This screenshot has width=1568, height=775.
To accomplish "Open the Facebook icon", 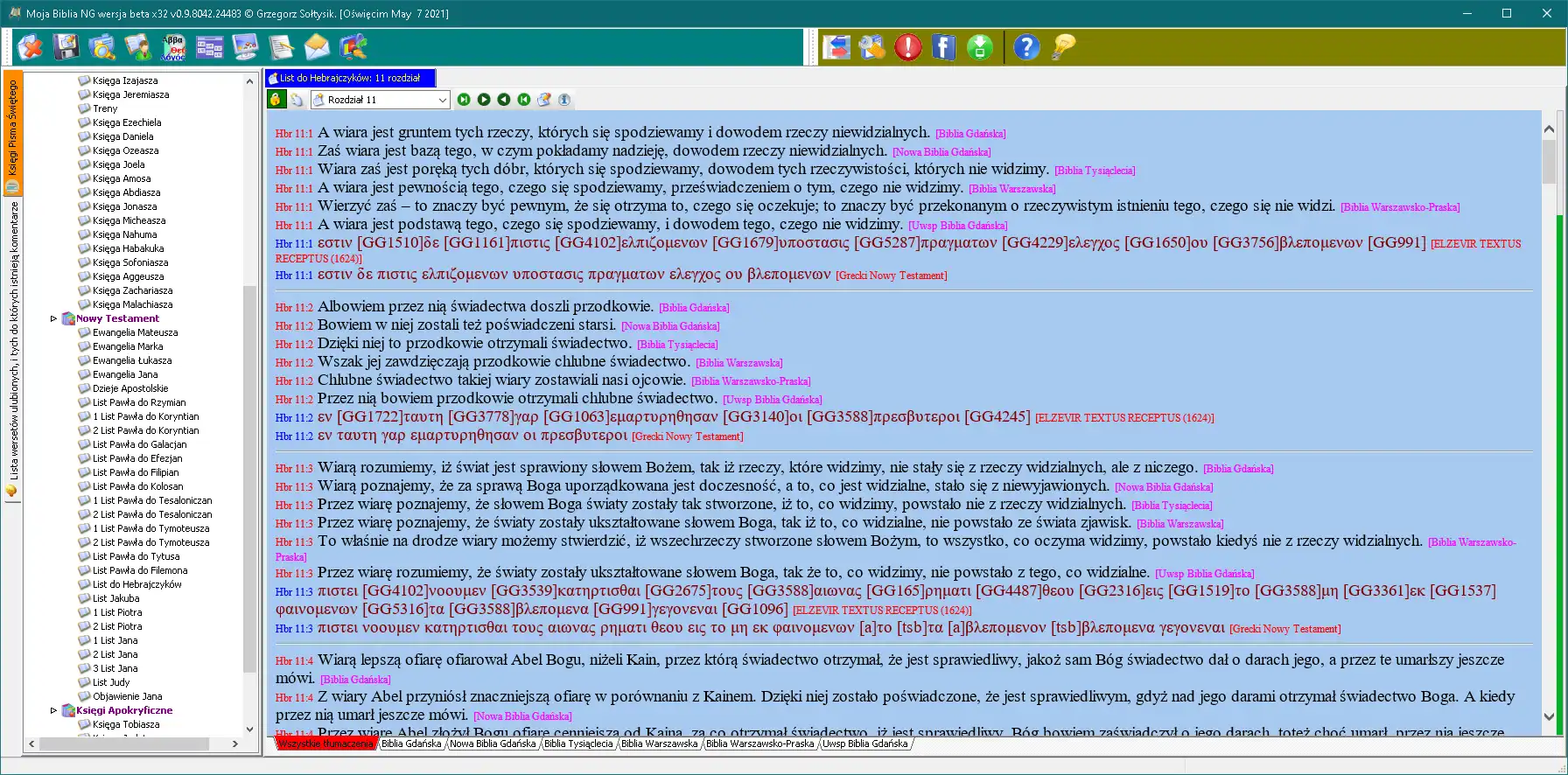I will click(944, 46).
